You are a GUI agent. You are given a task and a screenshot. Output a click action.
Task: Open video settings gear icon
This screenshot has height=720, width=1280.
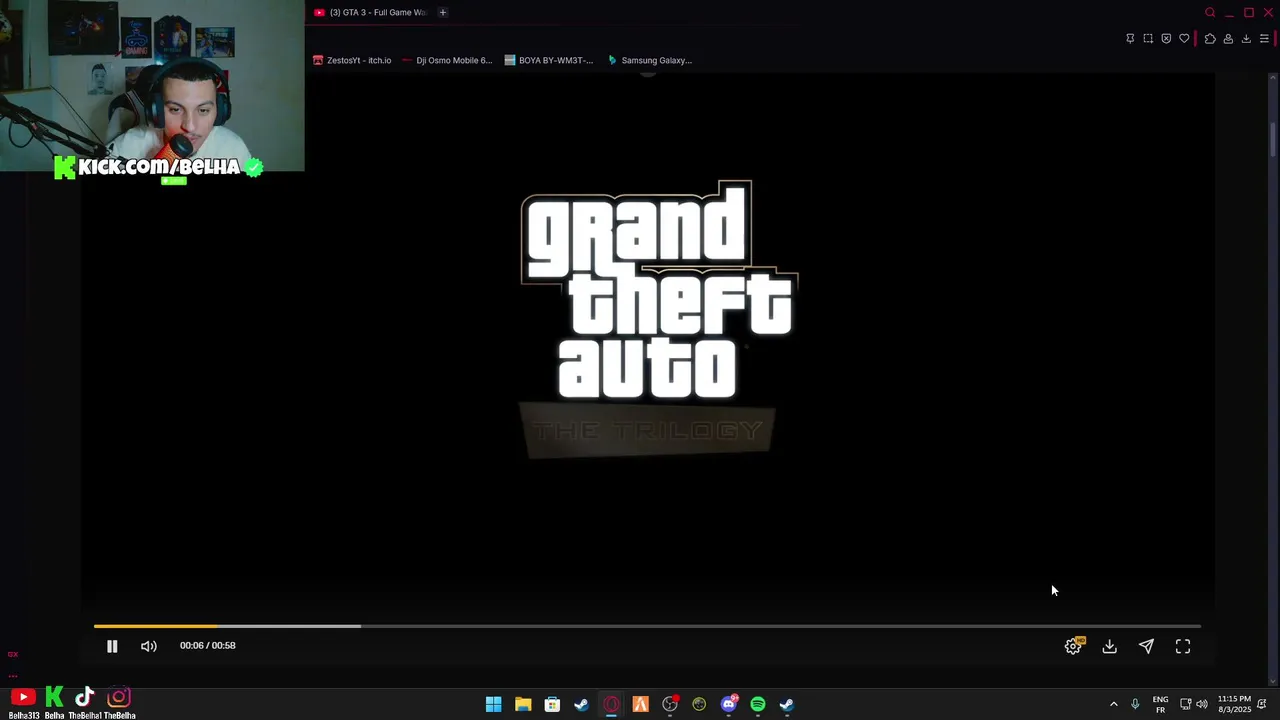click(1073, 646)
